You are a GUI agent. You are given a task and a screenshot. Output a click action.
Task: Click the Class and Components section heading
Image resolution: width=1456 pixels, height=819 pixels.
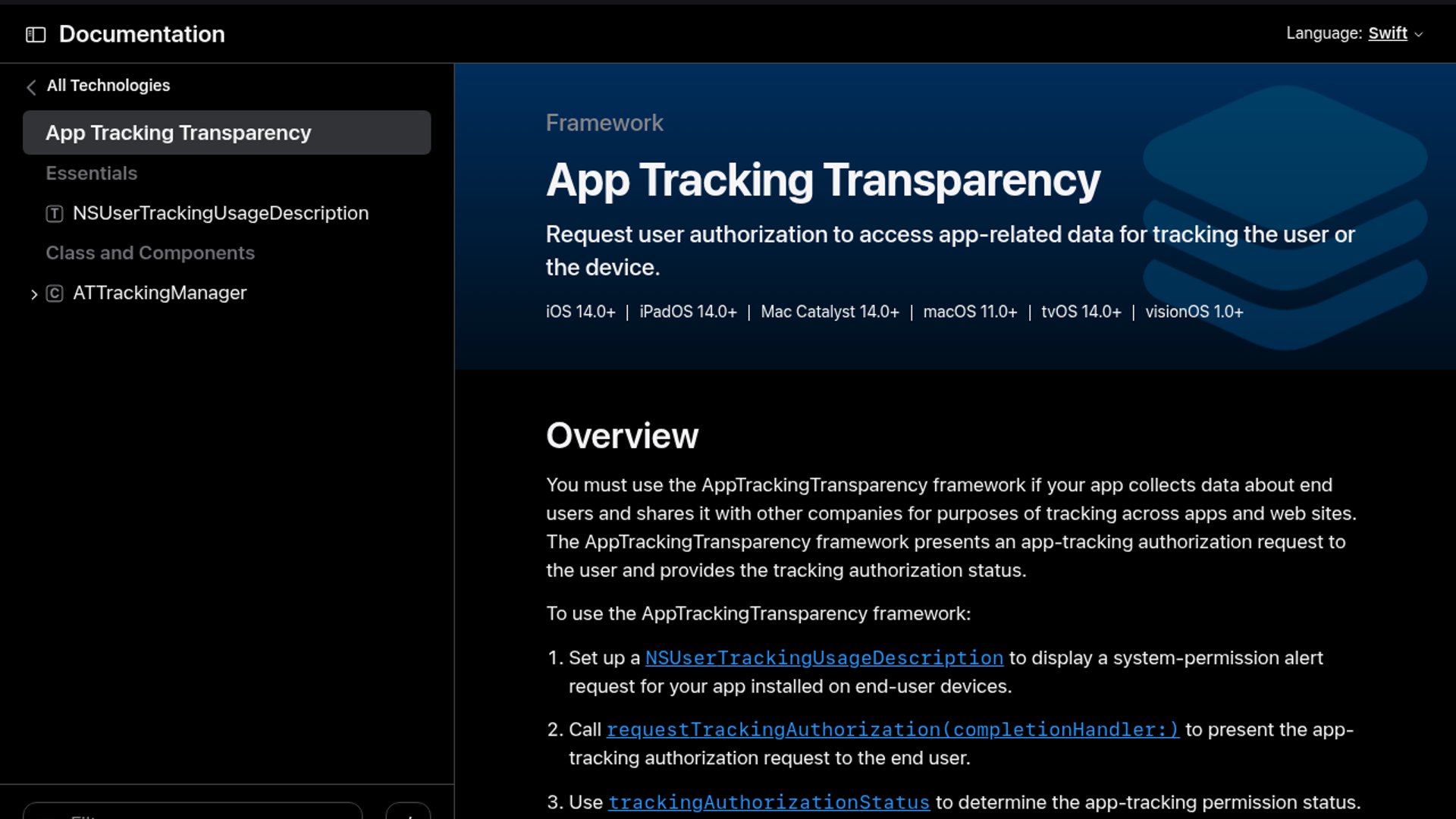tap(150, 253)
